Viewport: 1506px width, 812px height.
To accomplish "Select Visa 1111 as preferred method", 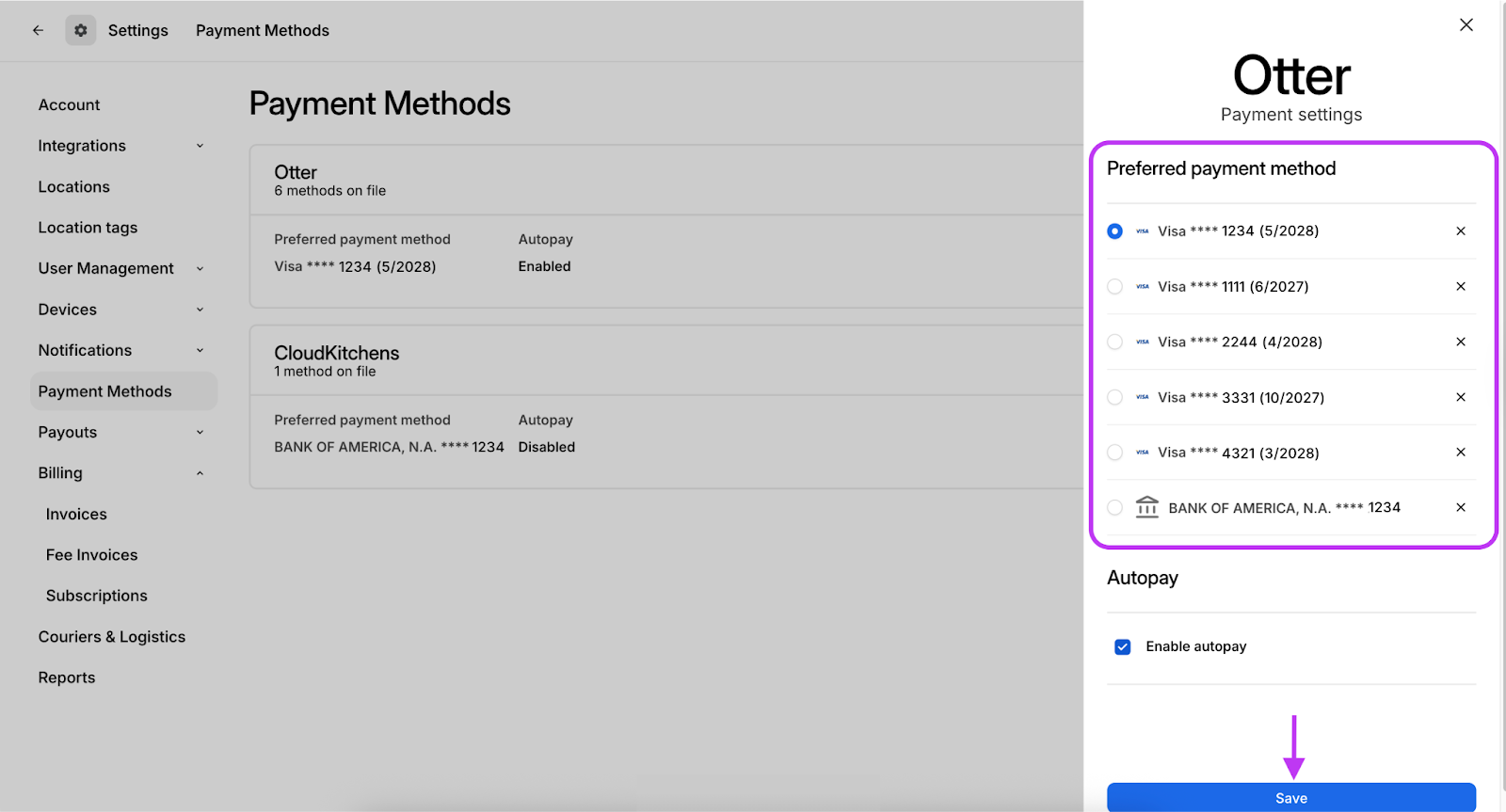I will pyautogui.click(x=1114, y=286).
